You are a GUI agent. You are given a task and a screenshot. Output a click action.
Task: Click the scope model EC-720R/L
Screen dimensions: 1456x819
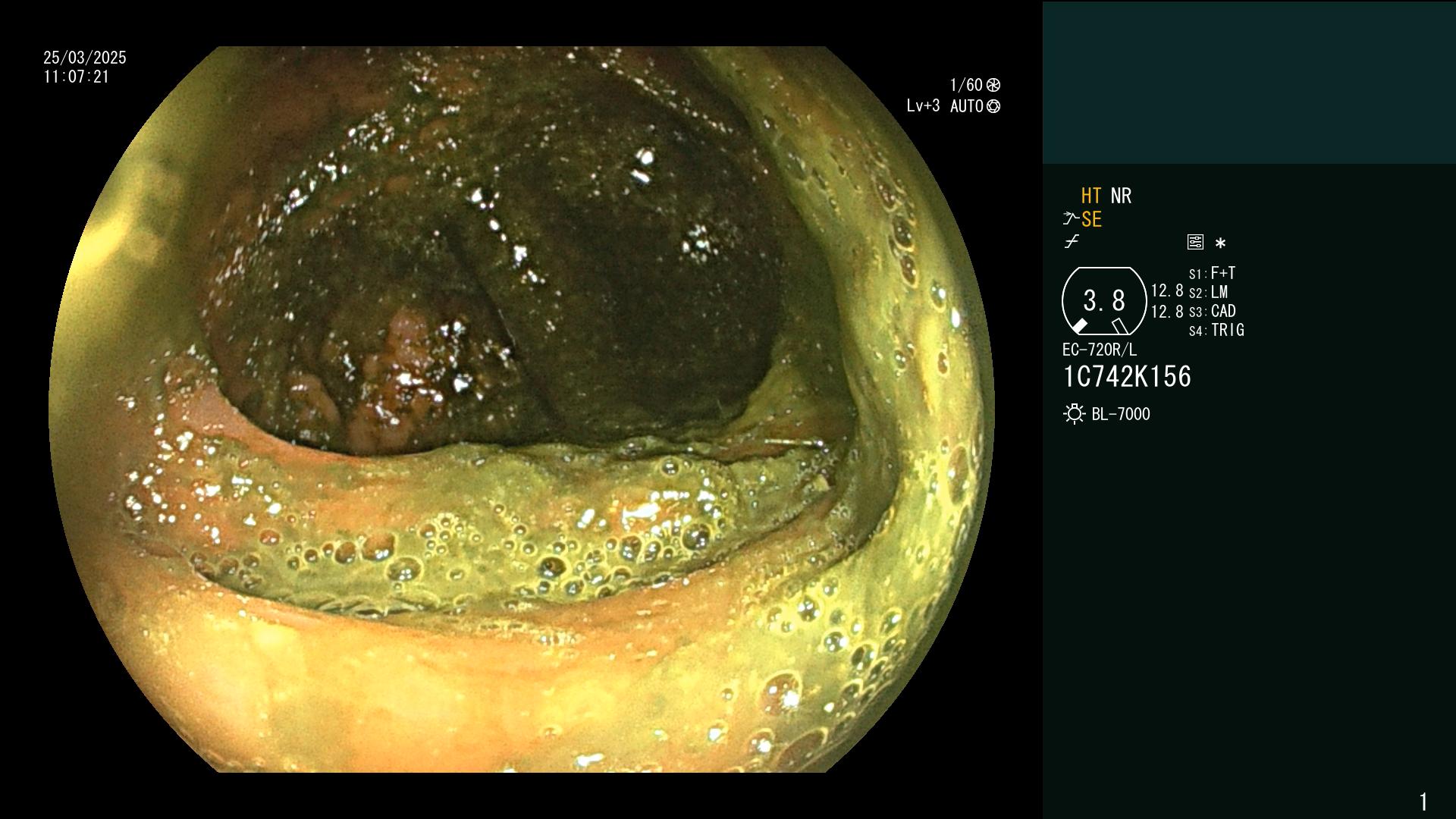(1100, 350)
